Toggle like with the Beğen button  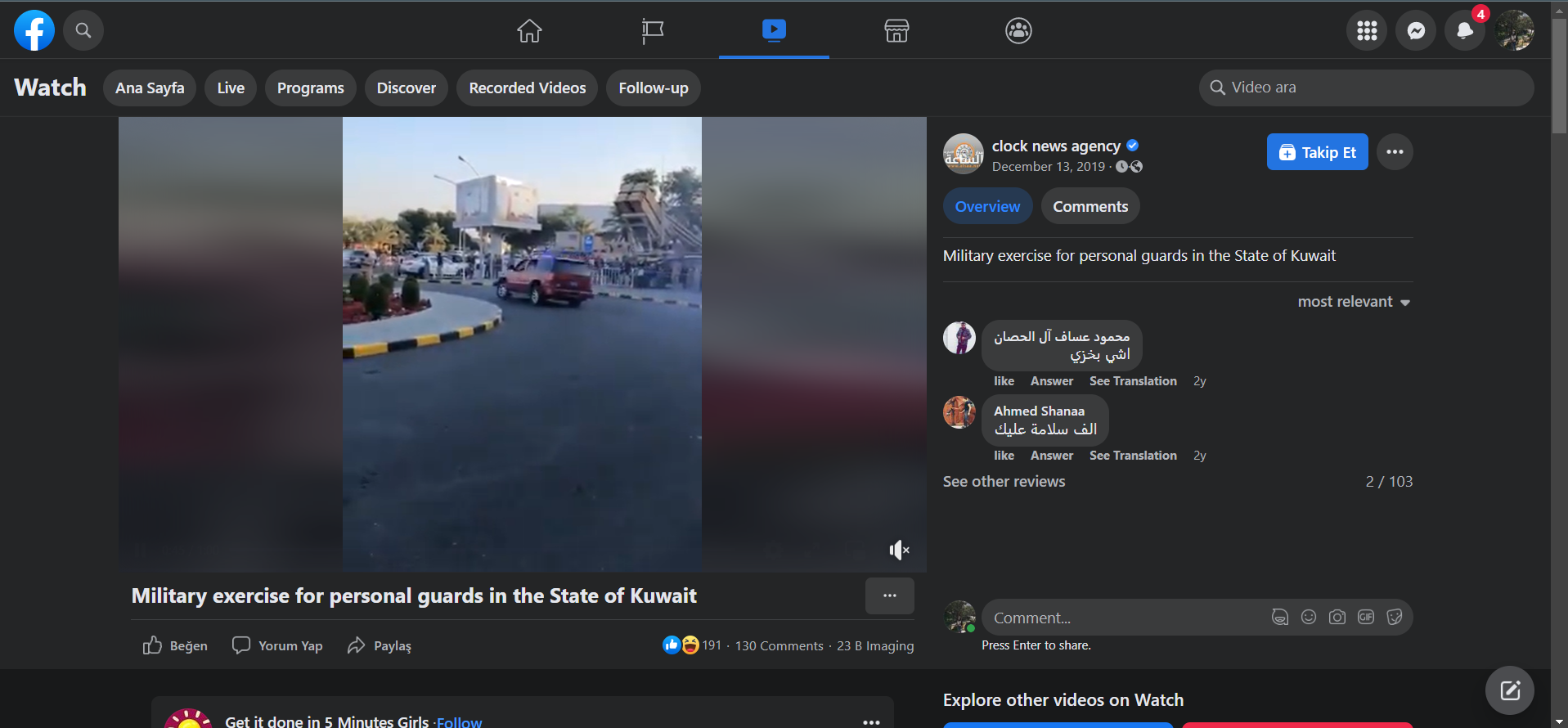[175, 645]
